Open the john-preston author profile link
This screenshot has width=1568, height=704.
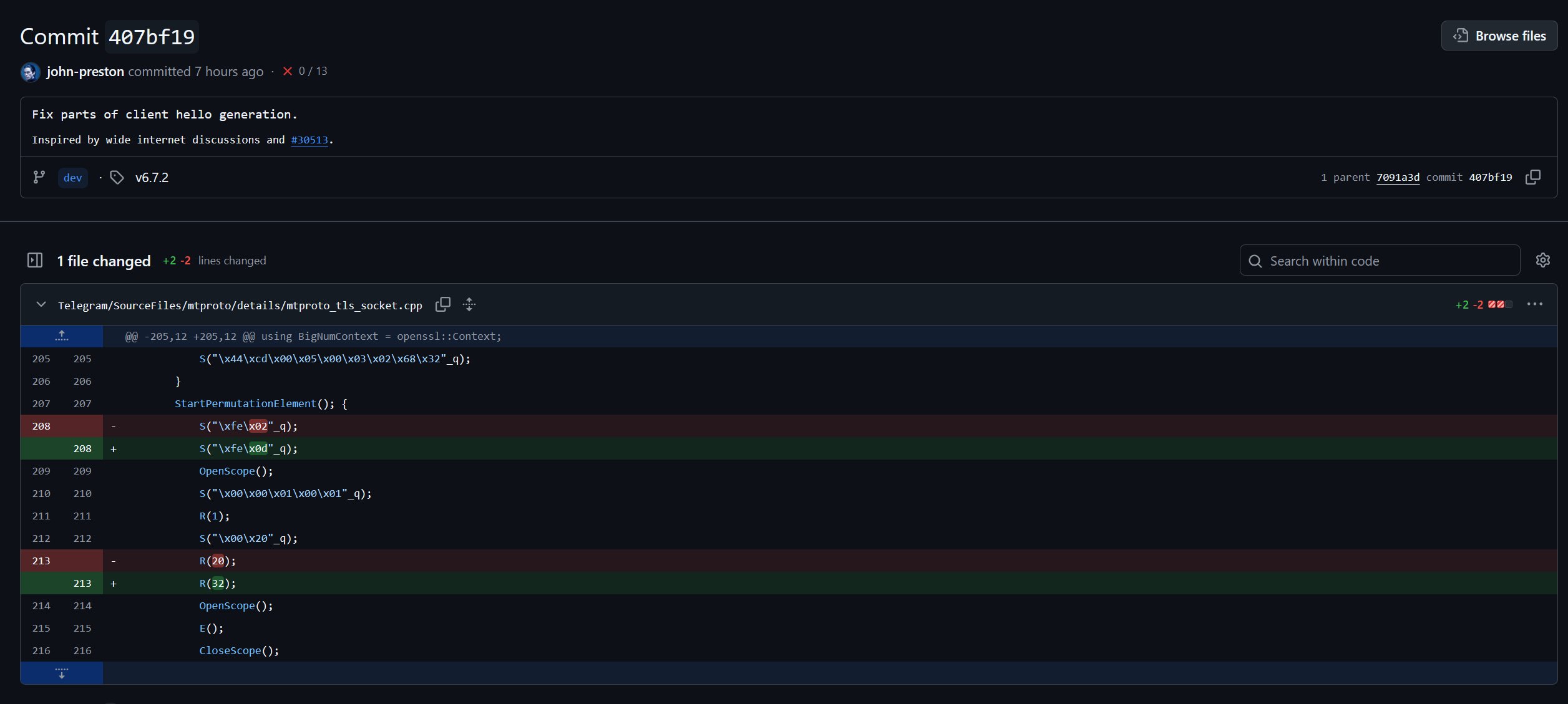point(85,72)
